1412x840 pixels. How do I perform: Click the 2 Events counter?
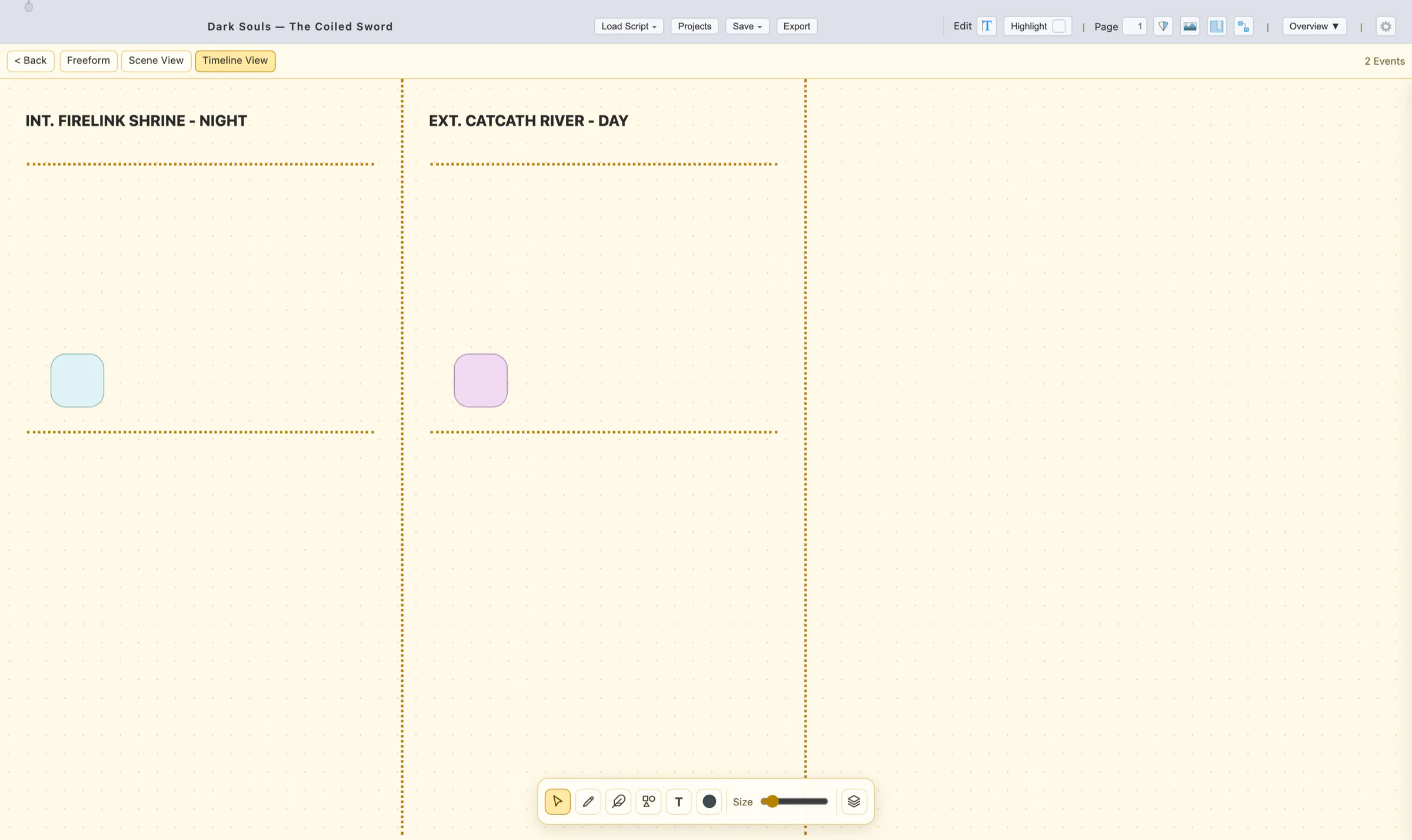1384,61
